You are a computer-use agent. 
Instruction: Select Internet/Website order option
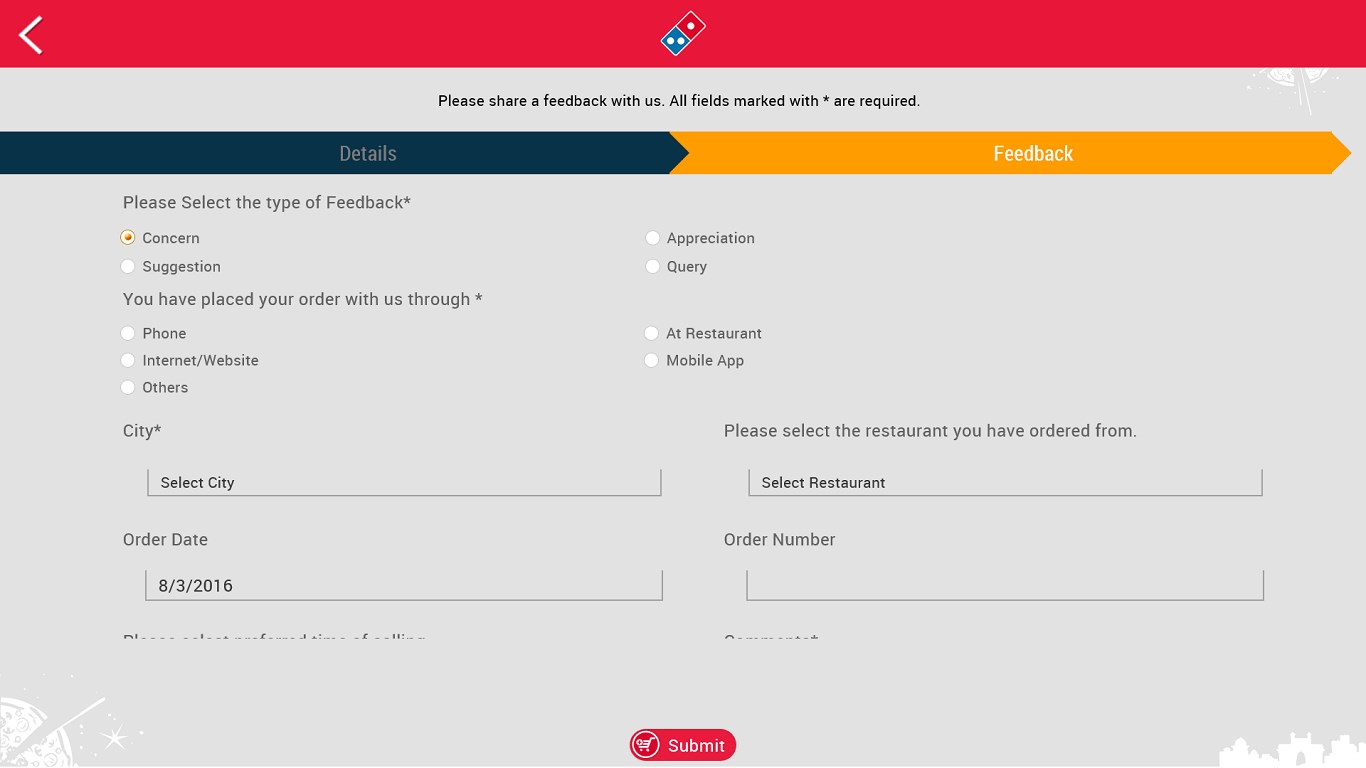[x=128, y=361]
